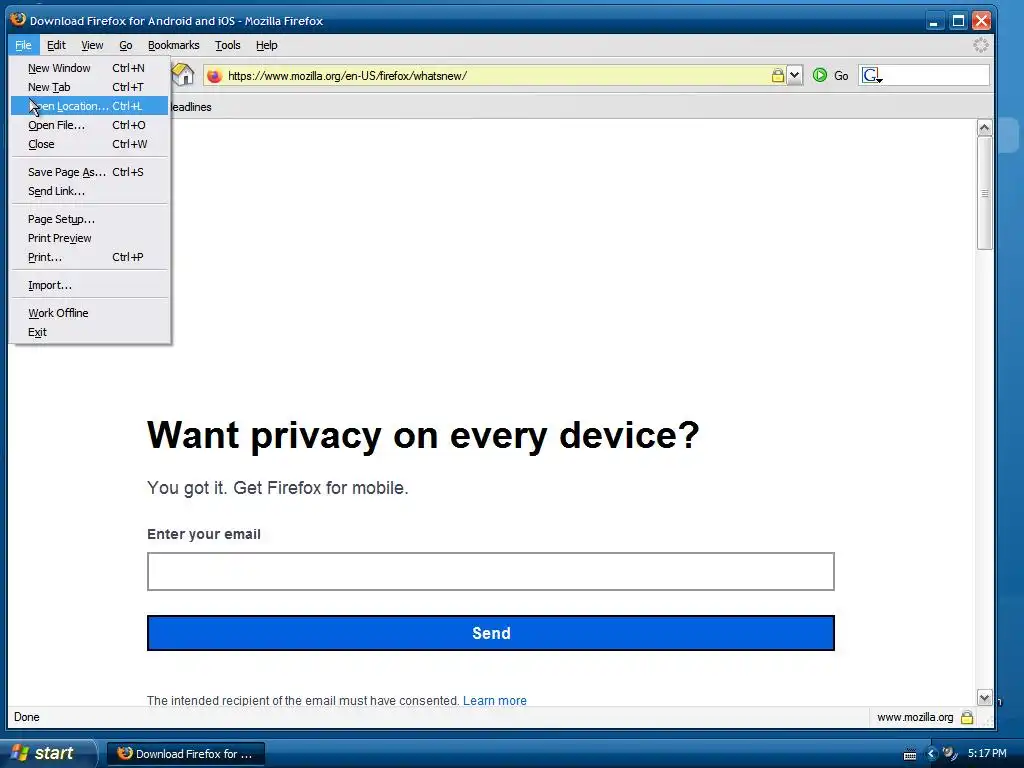Click the Home toolbar icon
The height and width of the screenshot is (768, 1024).
(184, 75)
